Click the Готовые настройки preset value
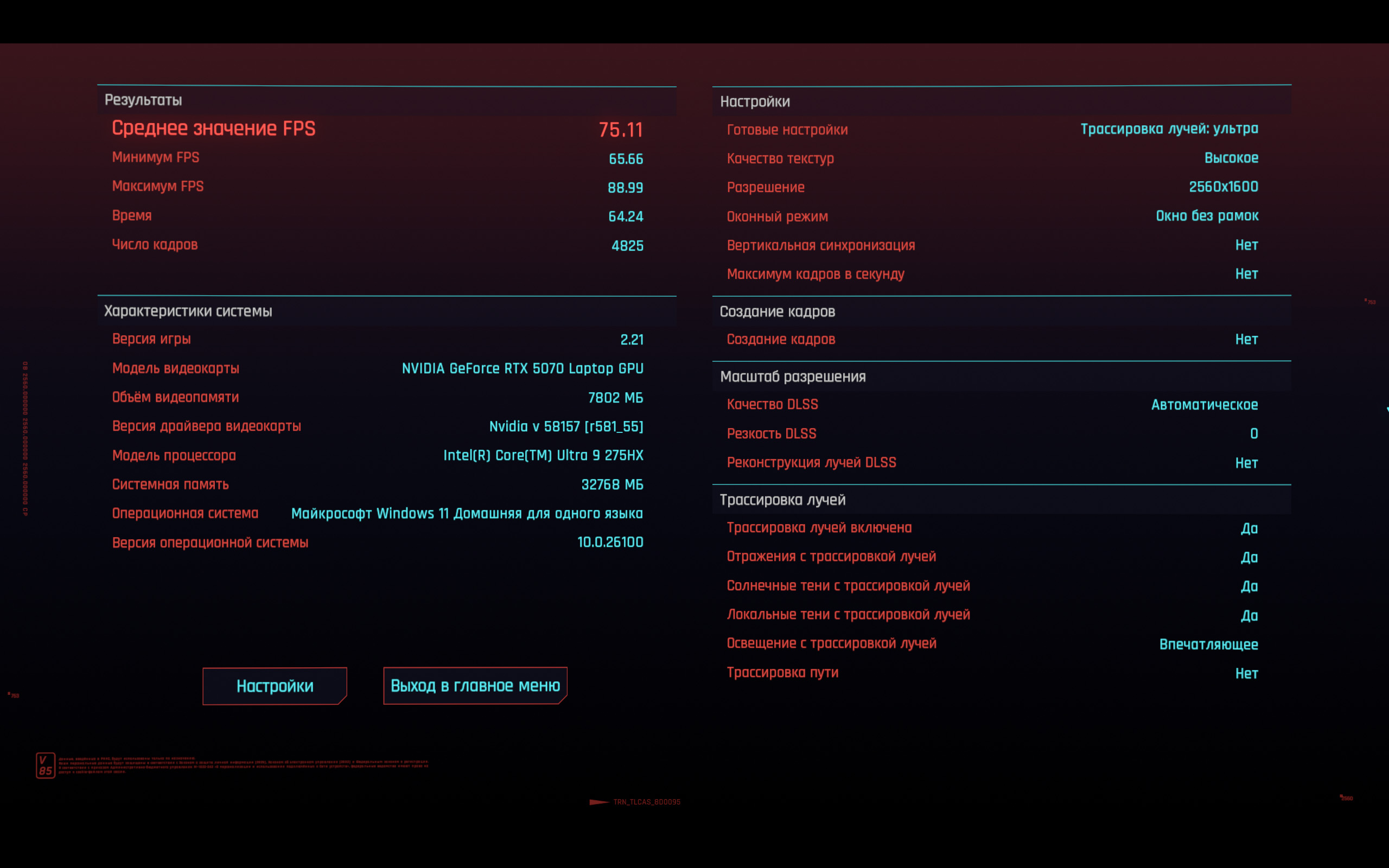Image resolution: width=1389 pixels, height=868 pixels. 1169,129
